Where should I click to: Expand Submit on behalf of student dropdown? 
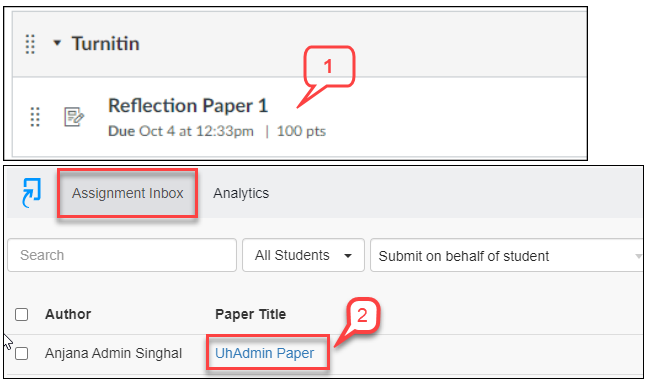click(507, 255)
